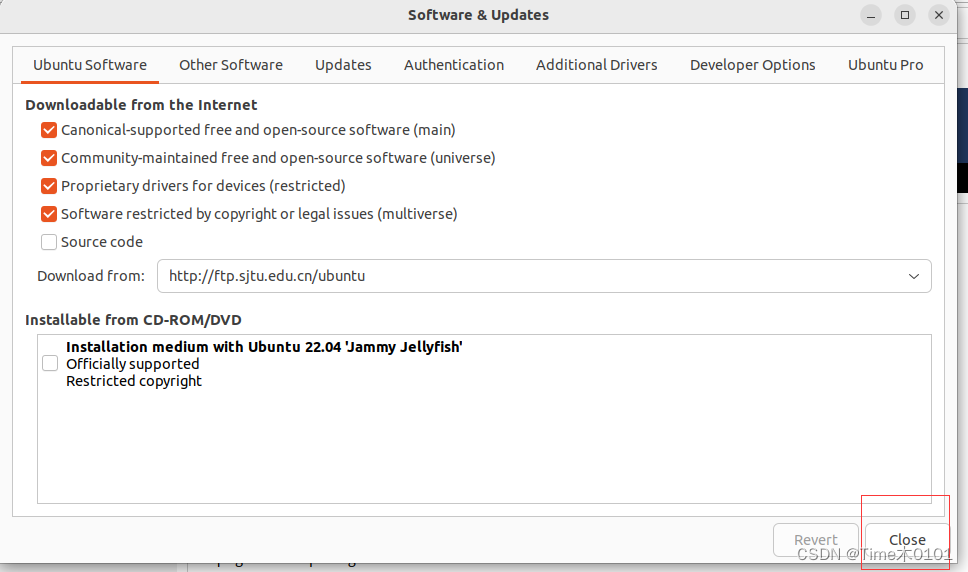Click the Revert button
This screenshot has height=572, width=968.
816,540
